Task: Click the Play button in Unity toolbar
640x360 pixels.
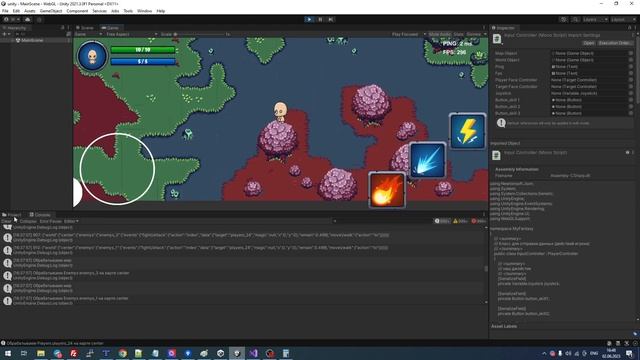Action: (x=309, y=19)
